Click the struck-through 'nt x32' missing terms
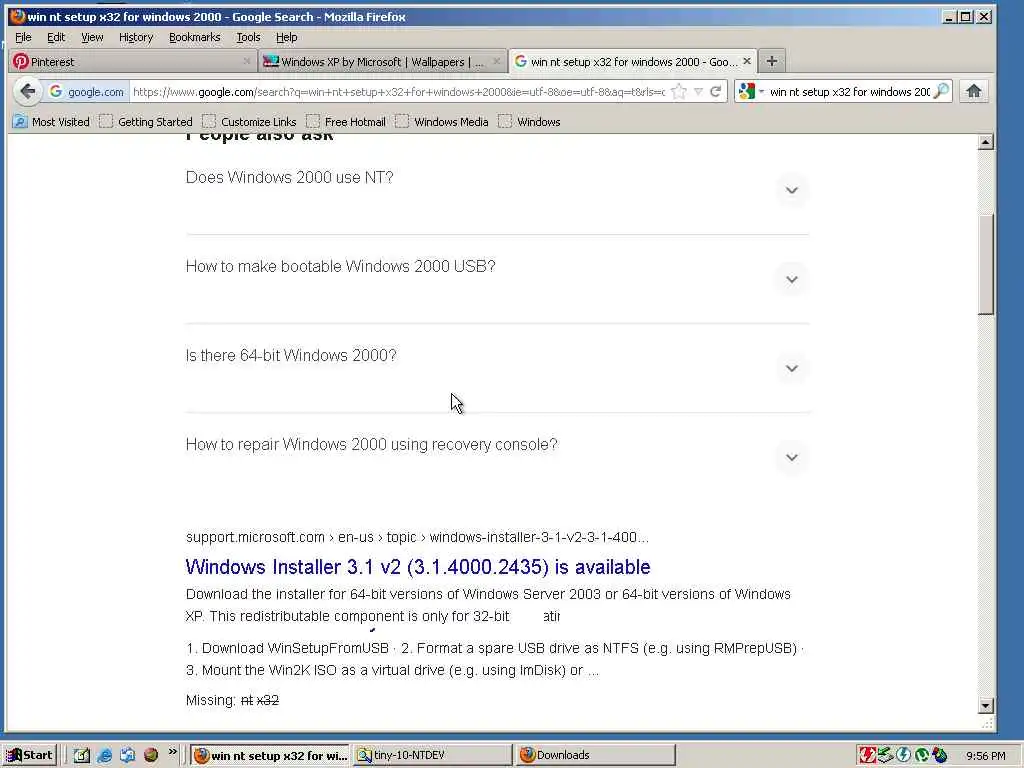The height and width of the screenshot is (768, 1024). click(260, 700)
